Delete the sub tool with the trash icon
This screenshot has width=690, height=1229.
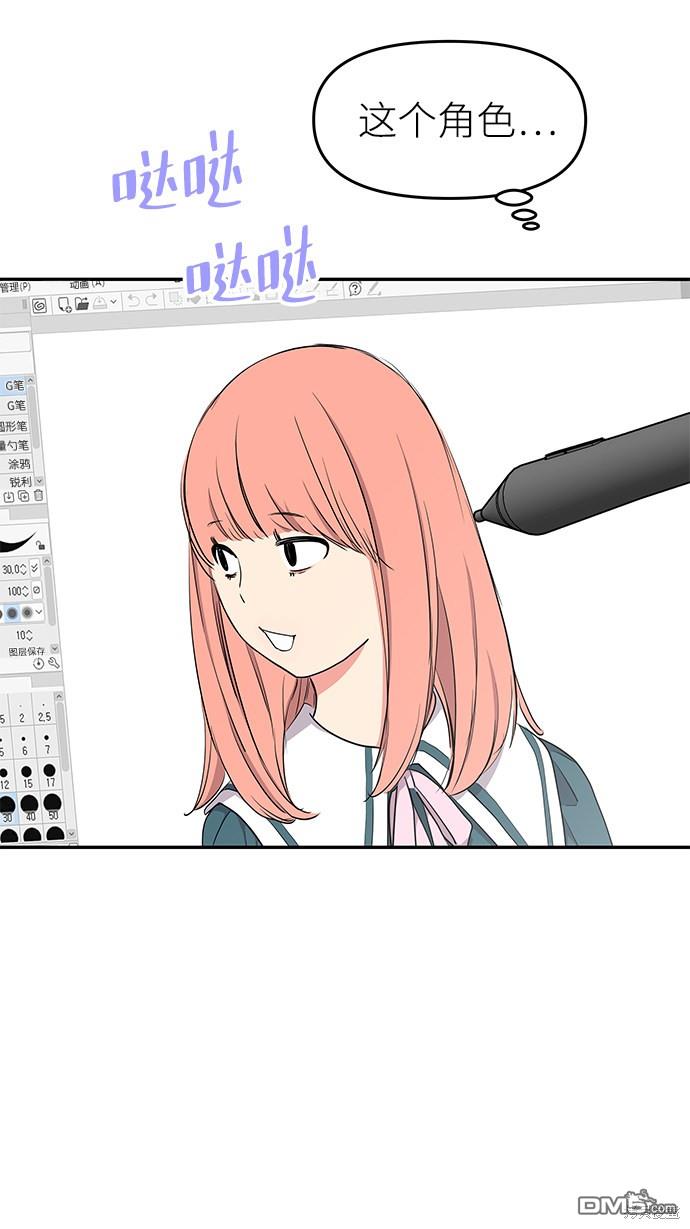pyautogui.click(x=39, y=495)
